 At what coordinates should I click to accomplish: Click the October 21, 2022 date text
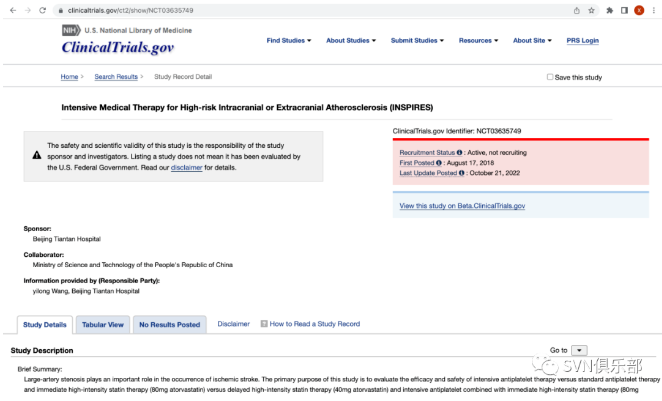click(x=495, y=173)
